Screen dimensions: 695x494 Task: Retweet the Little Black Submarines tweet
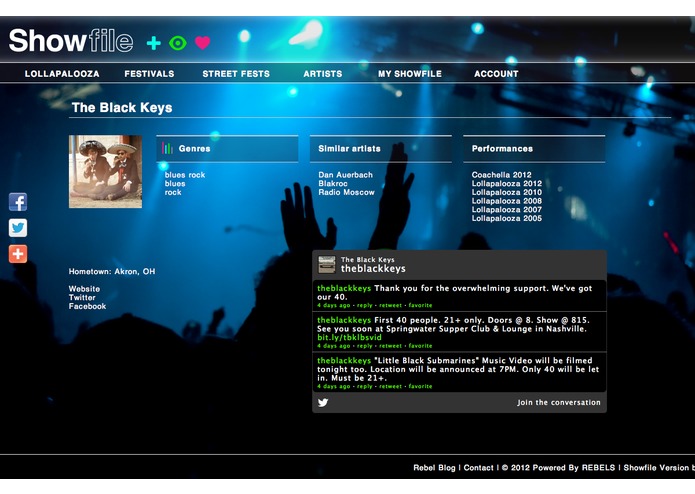(x=390, y=386)
